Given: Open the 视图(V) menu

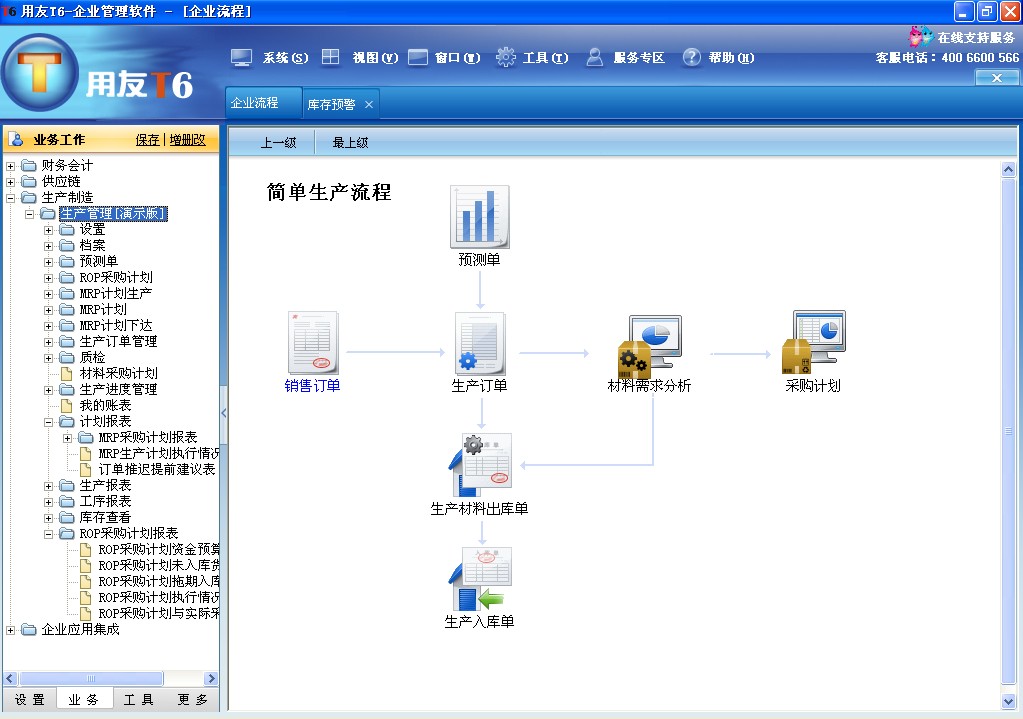Looking at the screenshot, I should 375,58.
